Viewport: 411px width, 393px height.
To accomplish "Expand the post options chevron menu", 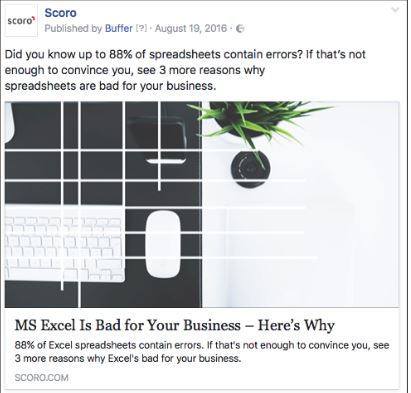I will pos(395,10).
